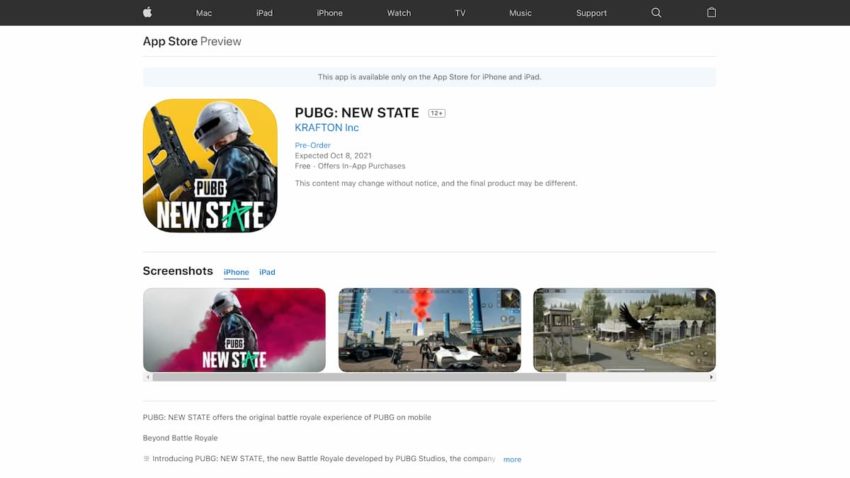Click the 'Screenshots' section heading
The image size is (850, 478).
[x=178, y=271]
